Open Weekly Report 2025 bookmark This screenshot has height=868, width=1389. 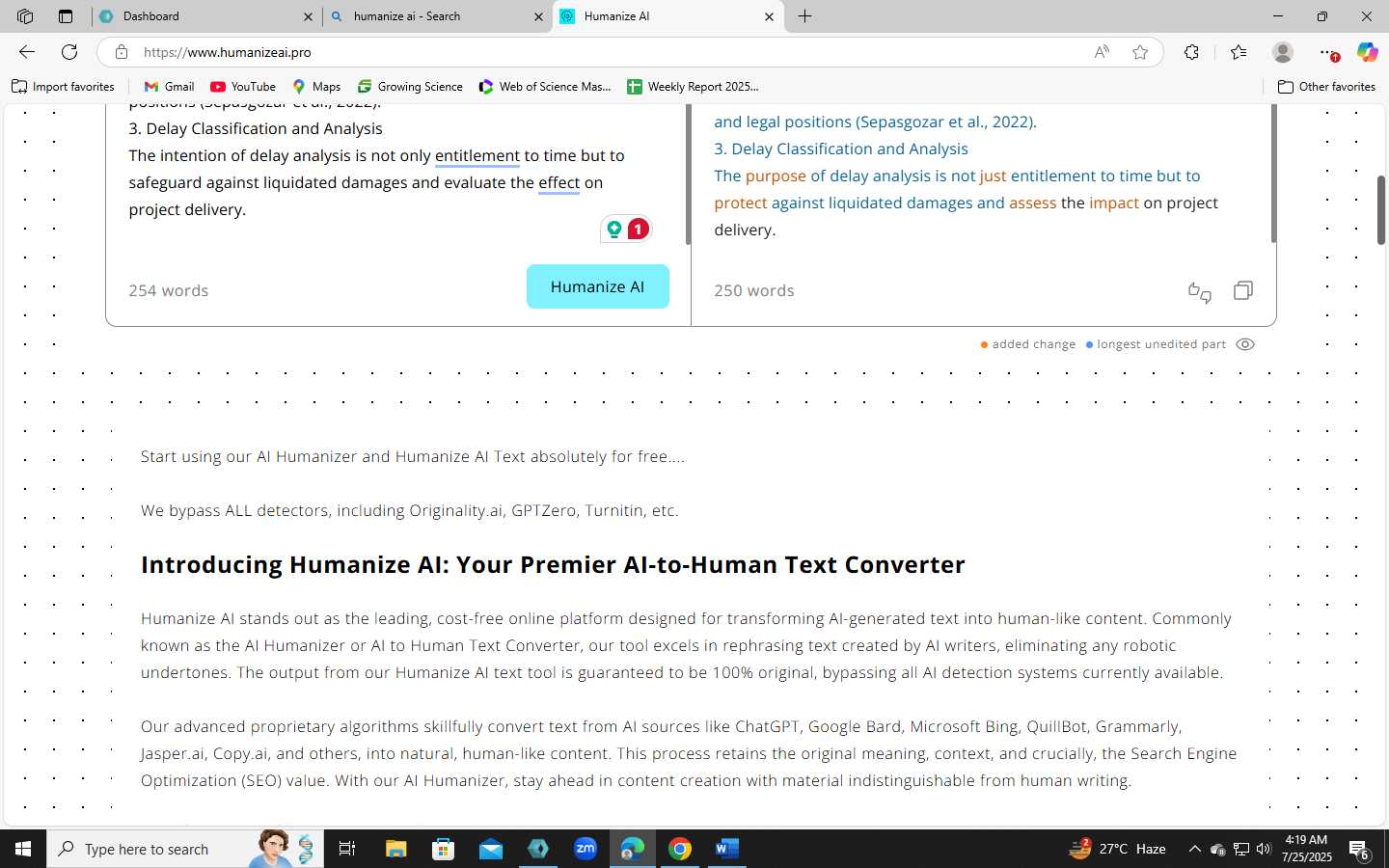(x=693, y=87)
